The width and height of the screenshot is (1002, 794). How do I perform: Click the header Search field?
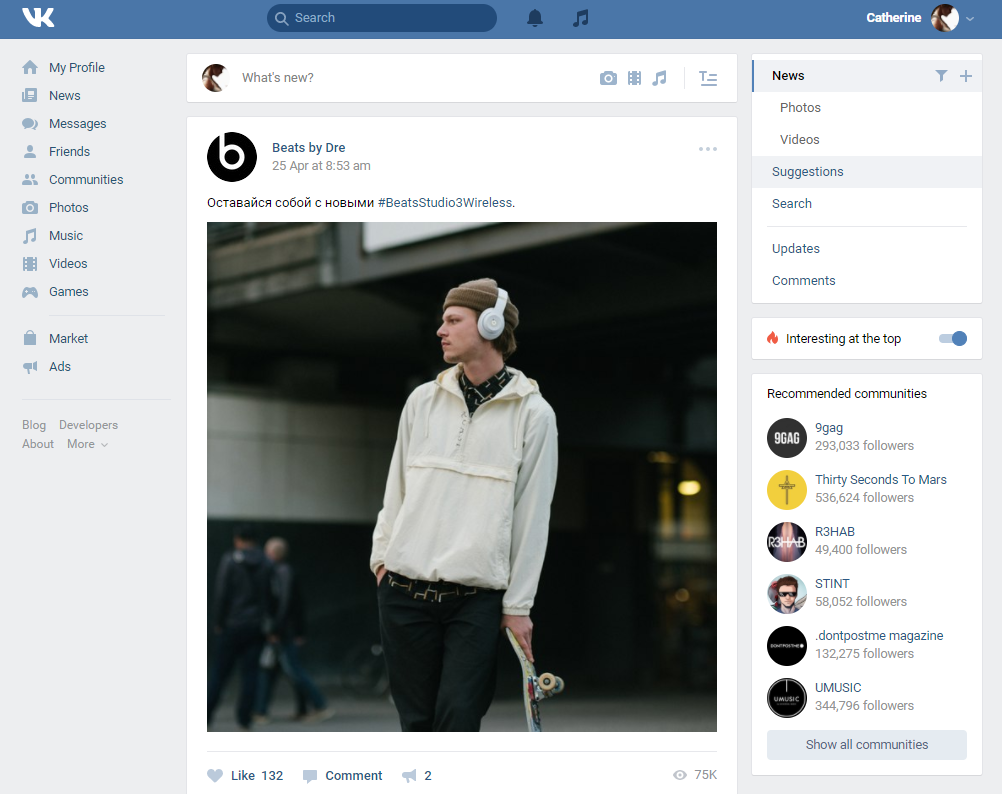point(382,18)
